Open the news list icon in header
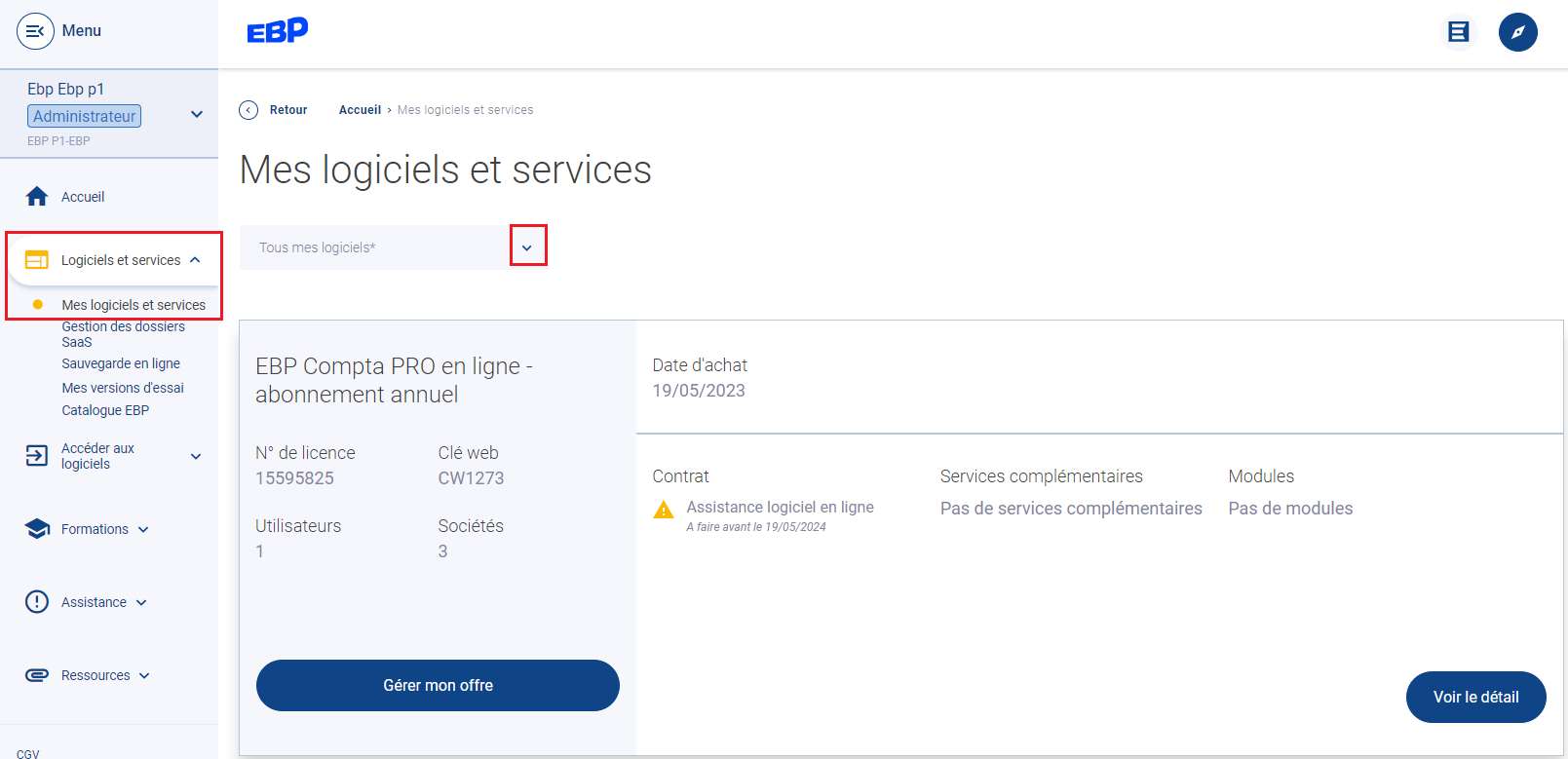This screenshot has height=759, width=1568. click(1458, 32)
